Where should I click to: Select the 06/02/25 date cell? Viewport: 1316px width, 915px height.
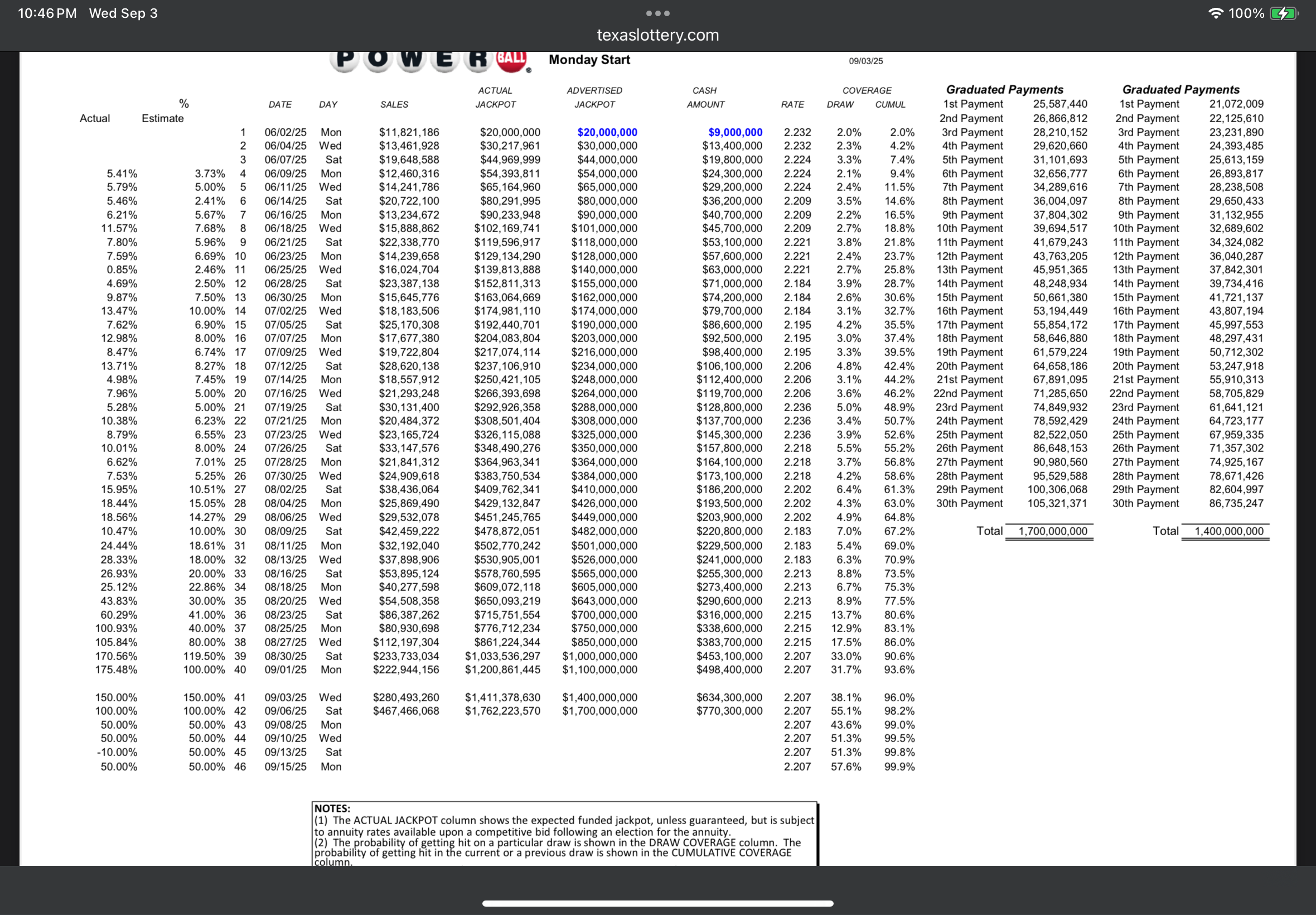(x=286, y=132)
